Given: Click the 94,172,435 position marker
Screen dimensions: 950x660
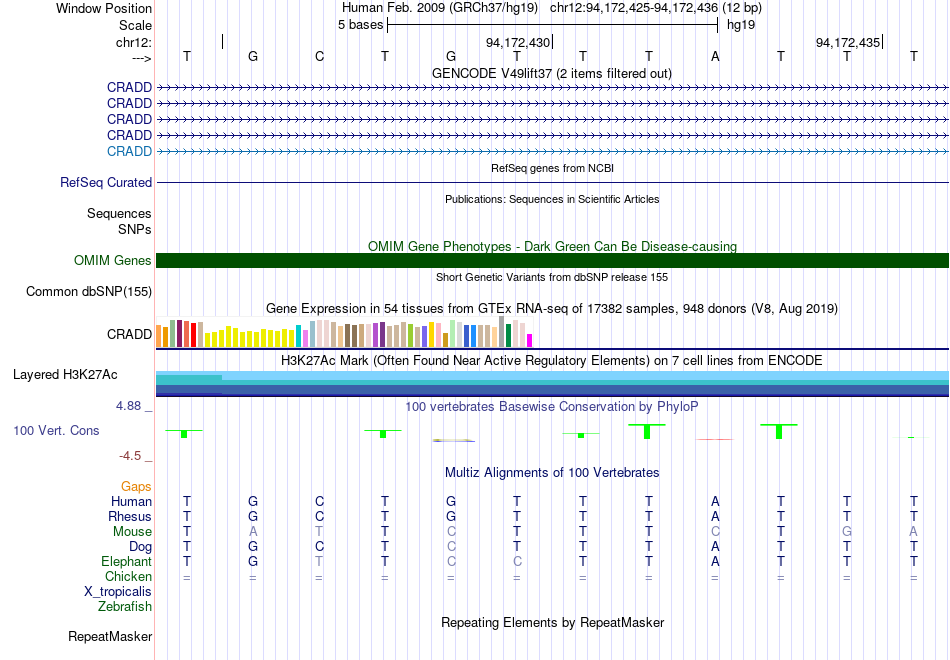Looking at the screenshot, I should [848, 42].
